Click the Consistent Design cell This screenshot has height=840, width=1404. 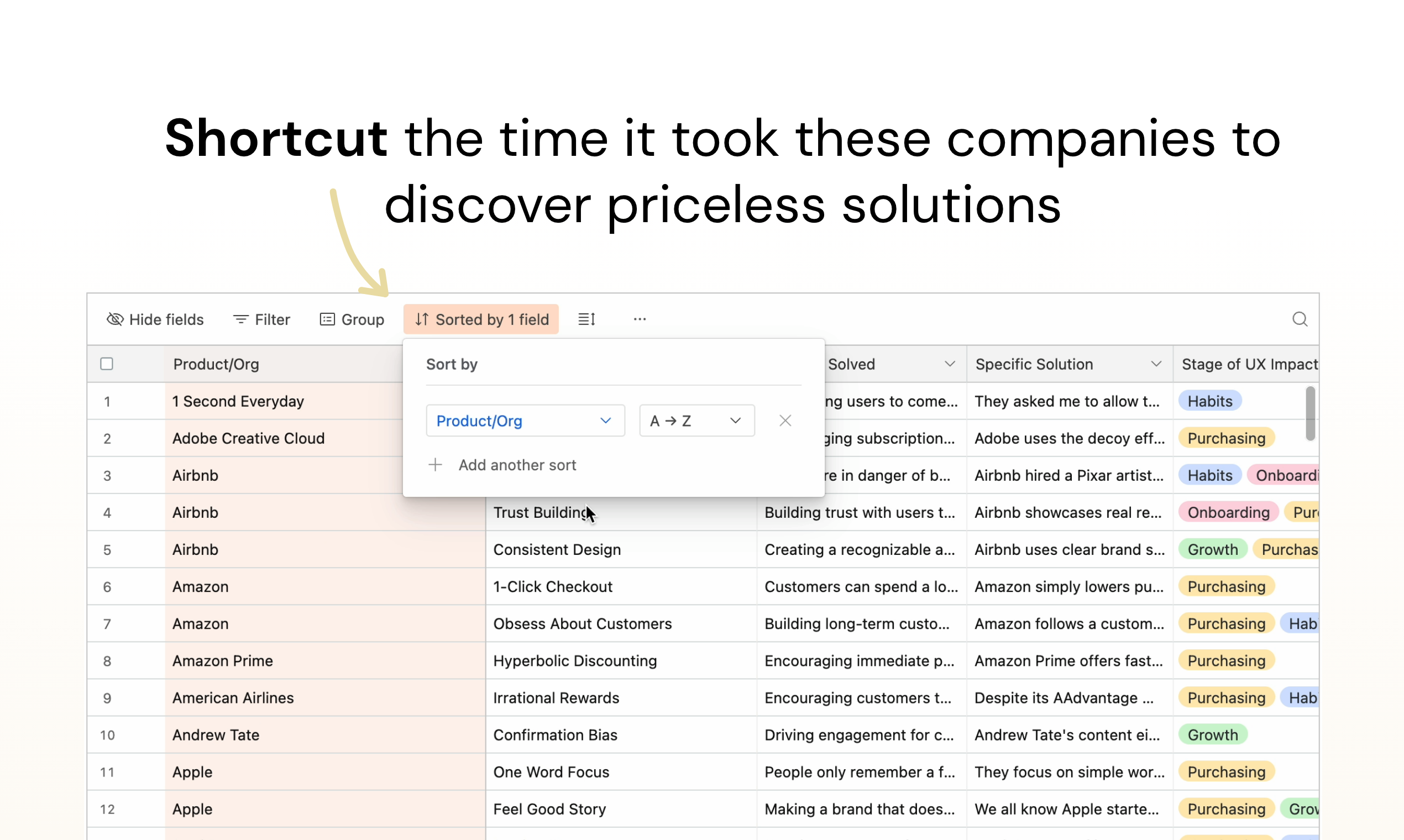coord(621,550)
